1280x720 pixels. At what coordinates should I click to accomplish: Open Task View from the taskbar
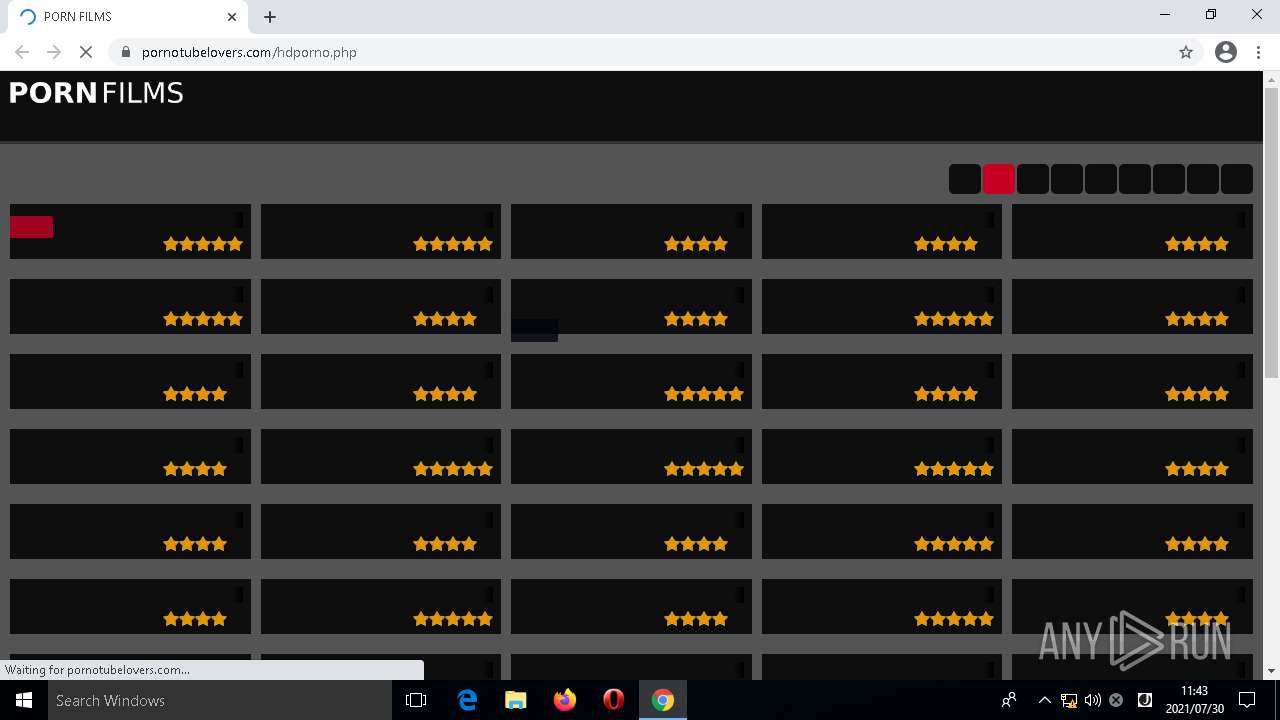416,700
